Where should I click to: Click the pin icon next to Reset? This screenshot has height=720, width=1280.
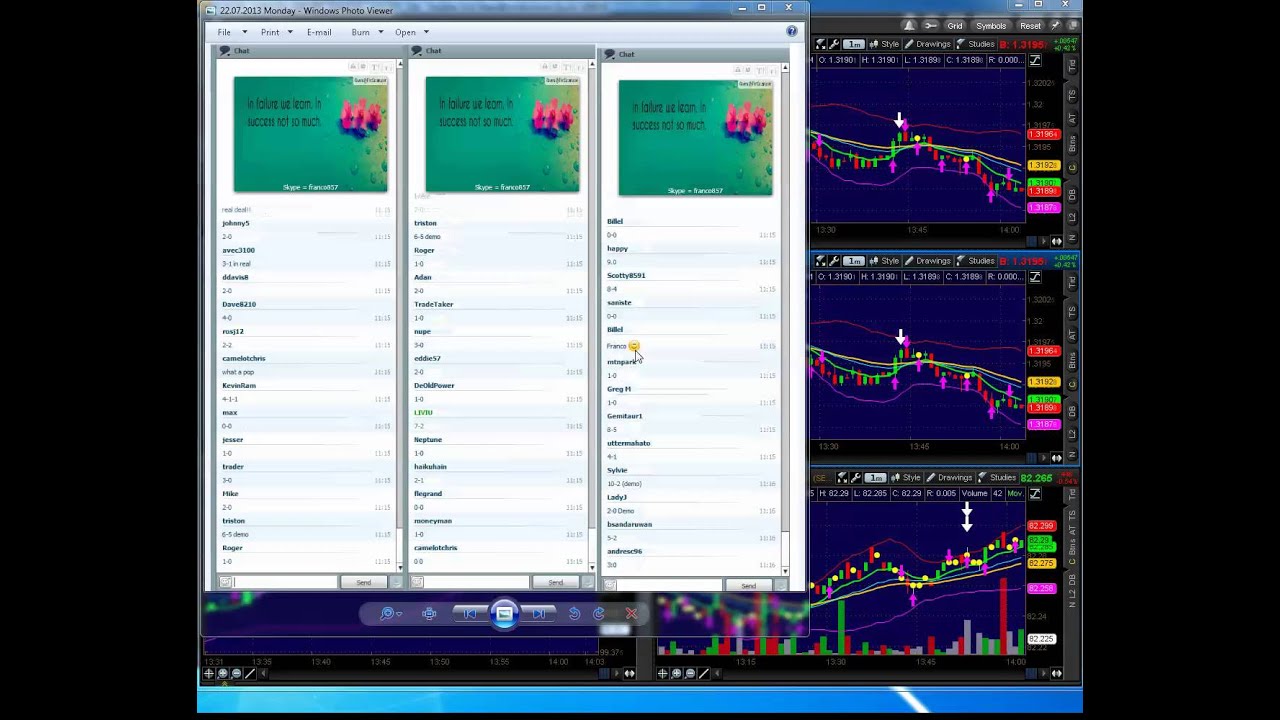(x=1055, y=26)
